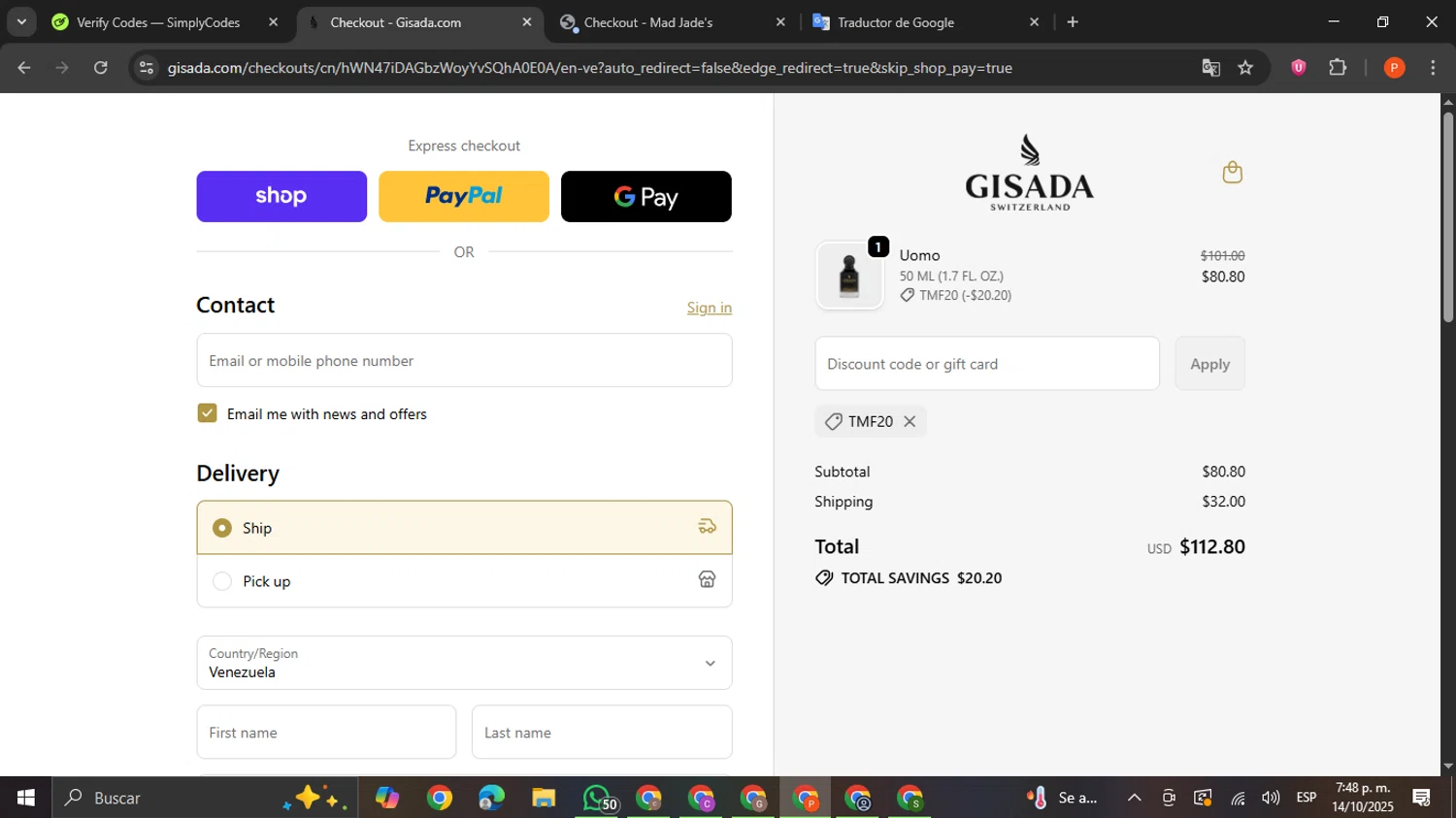Open a new browser tab

pos(1073,22)
